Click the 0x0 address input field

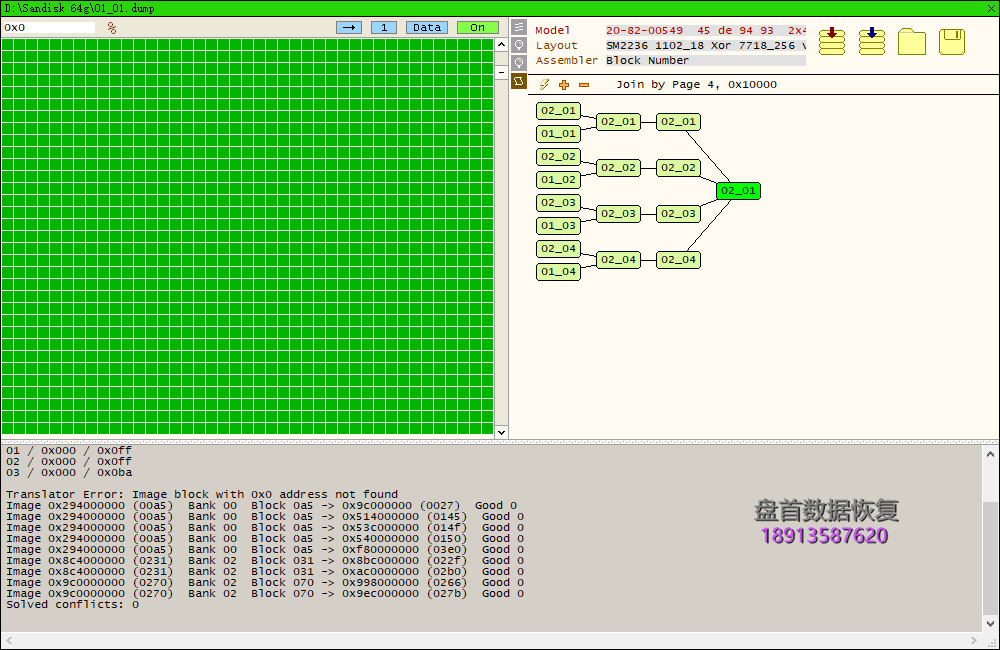tap(49, 27)
